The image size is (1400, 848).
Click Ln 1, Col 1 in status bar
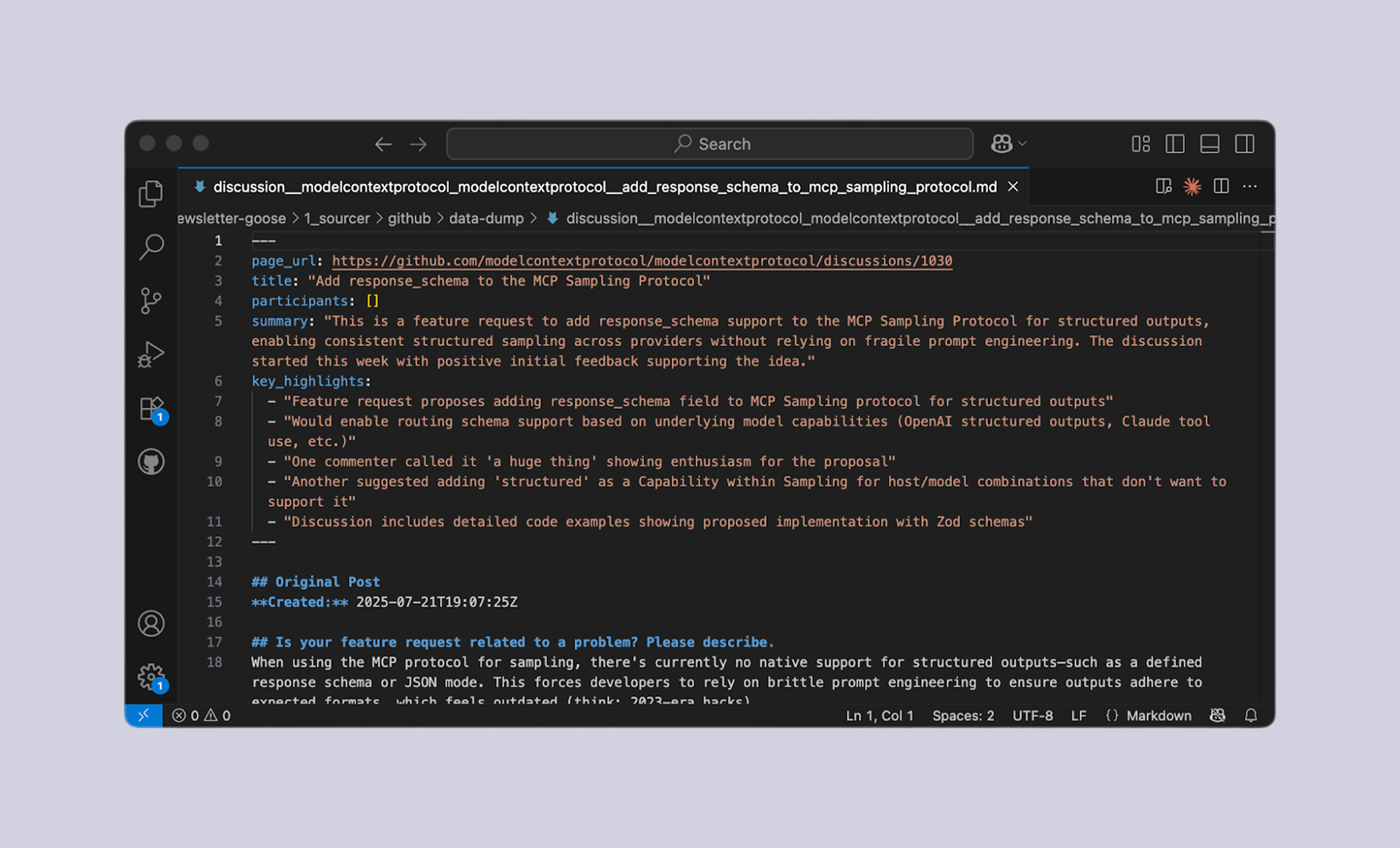880,716
